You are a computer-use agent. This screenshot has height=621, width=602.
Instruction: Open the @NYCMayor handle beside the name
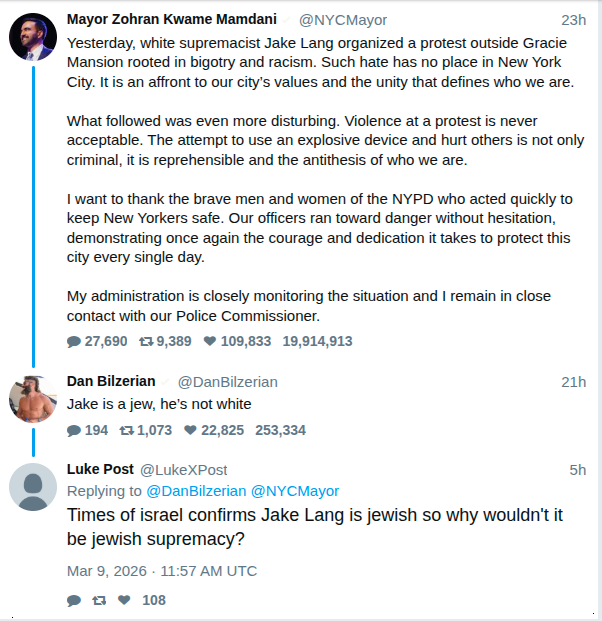(x=343, y=20)
